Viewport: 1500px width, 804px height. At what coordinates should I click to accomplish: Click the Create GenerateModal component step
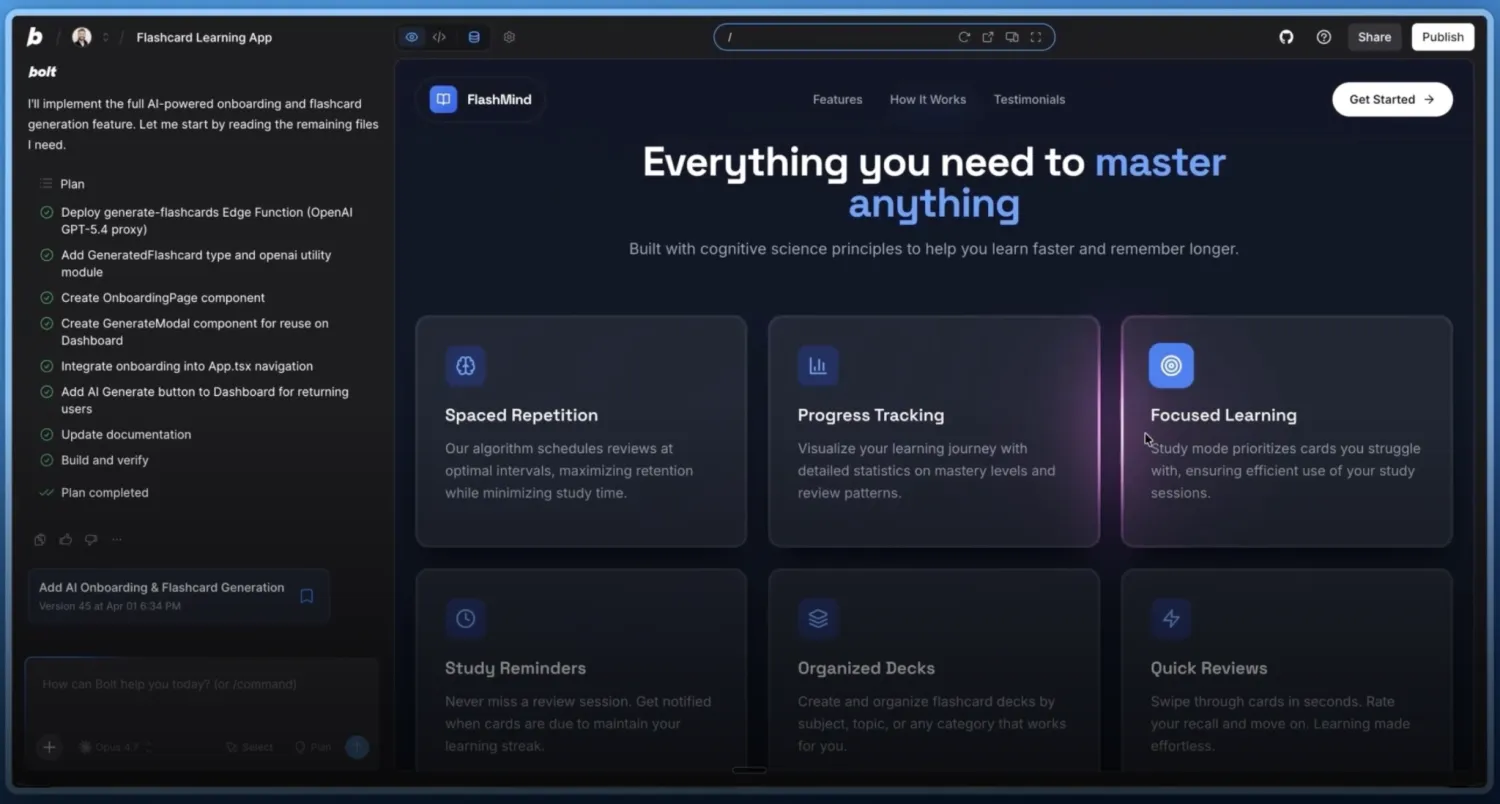[194, 332]
